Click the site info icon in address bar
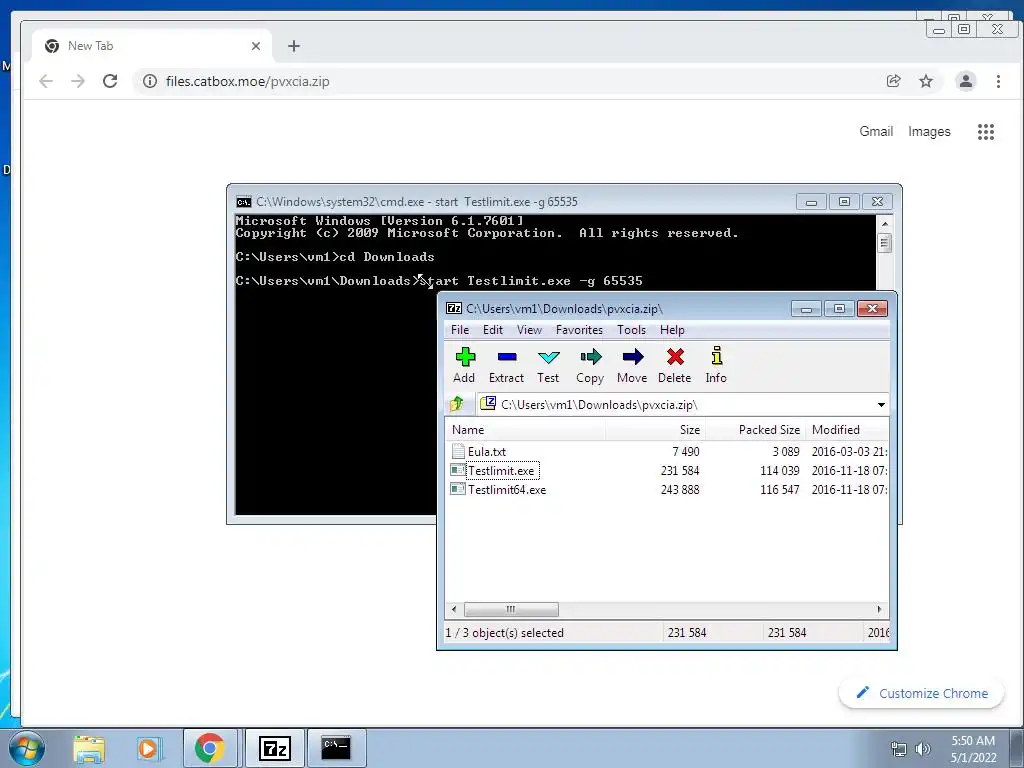The width and height of the screenshot is (1024, 768). point(150,81)
